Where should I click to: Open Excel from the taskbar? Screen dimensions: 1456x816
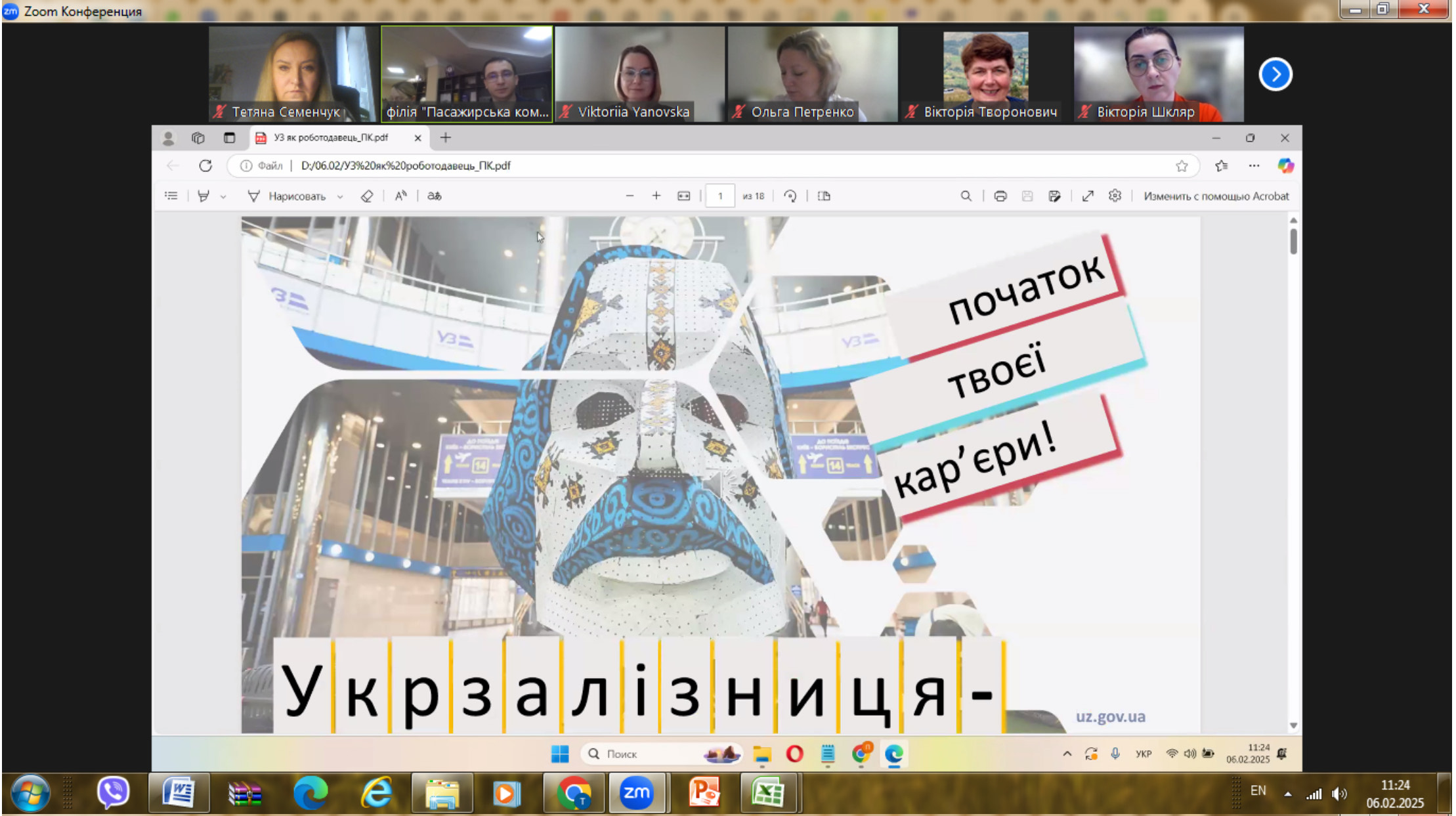coord(768,792)
